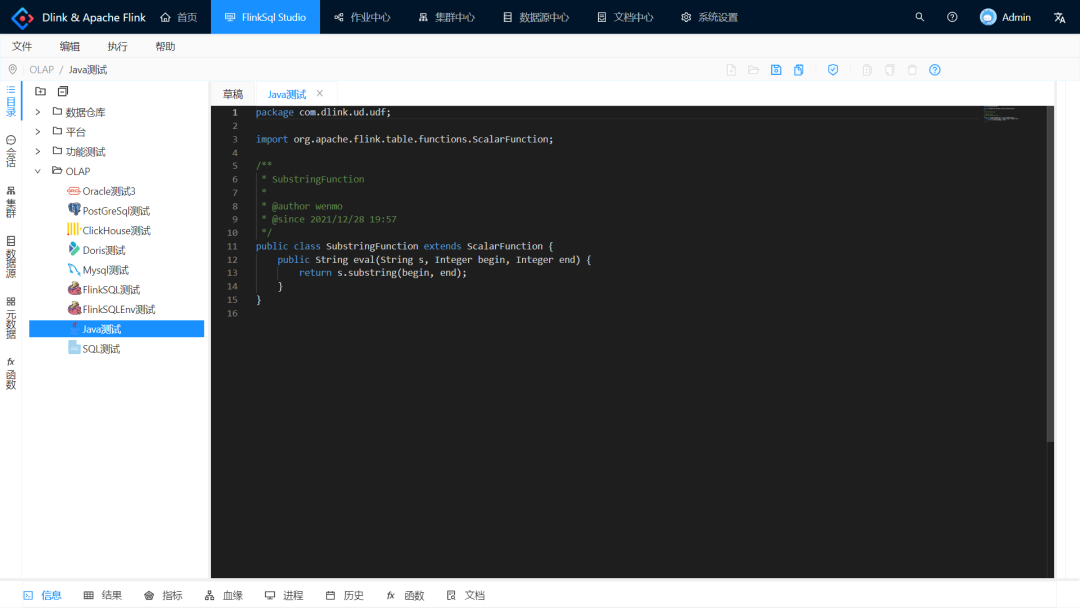1080x608 pixels.
Task: Collapse the OLAP folder
Action: pyautogui.click(x=38, y=171)
